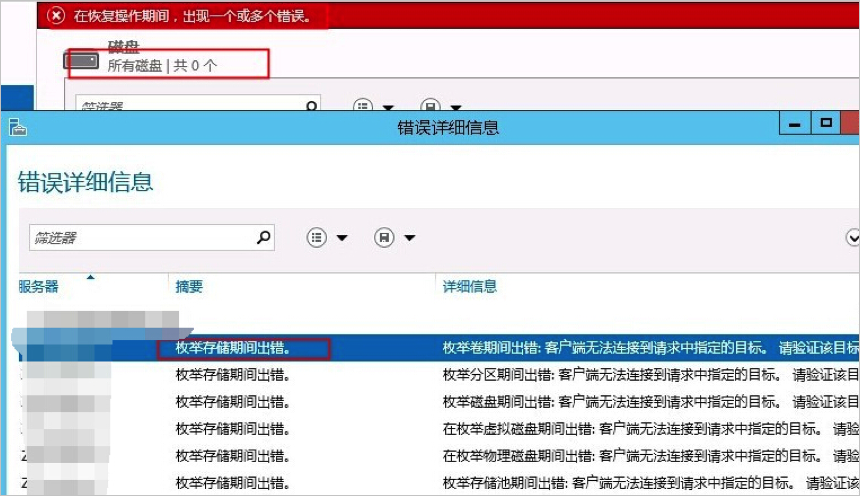Viewport: 860px width, 496px height.
Task: Click the background list options icon under 磁盘
Action: (363, 105)
